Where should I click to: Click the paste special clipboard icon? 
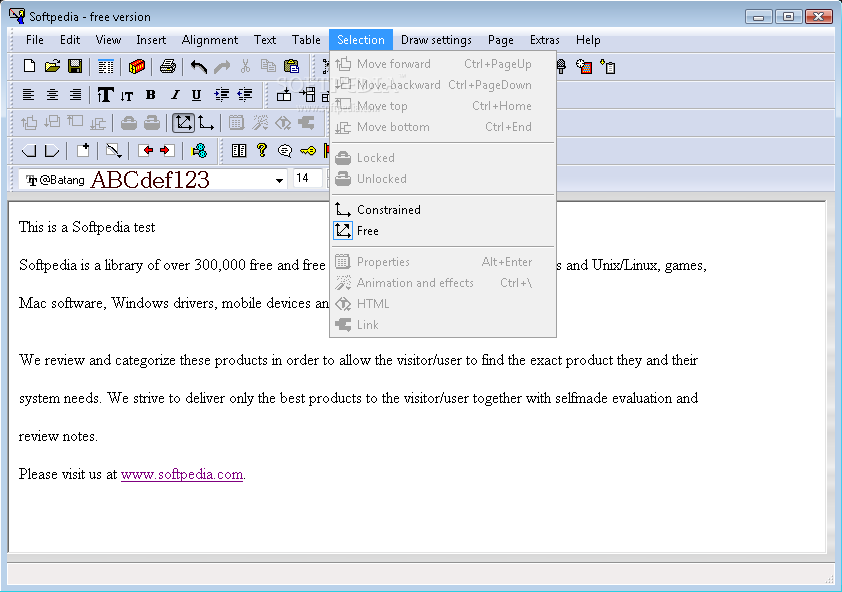[608, 67]
